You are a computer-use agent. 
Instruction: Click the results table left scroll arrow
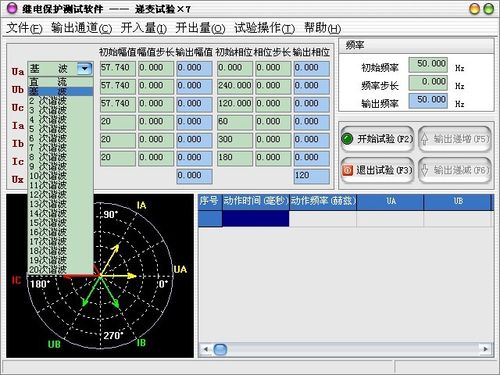(206, 349)
